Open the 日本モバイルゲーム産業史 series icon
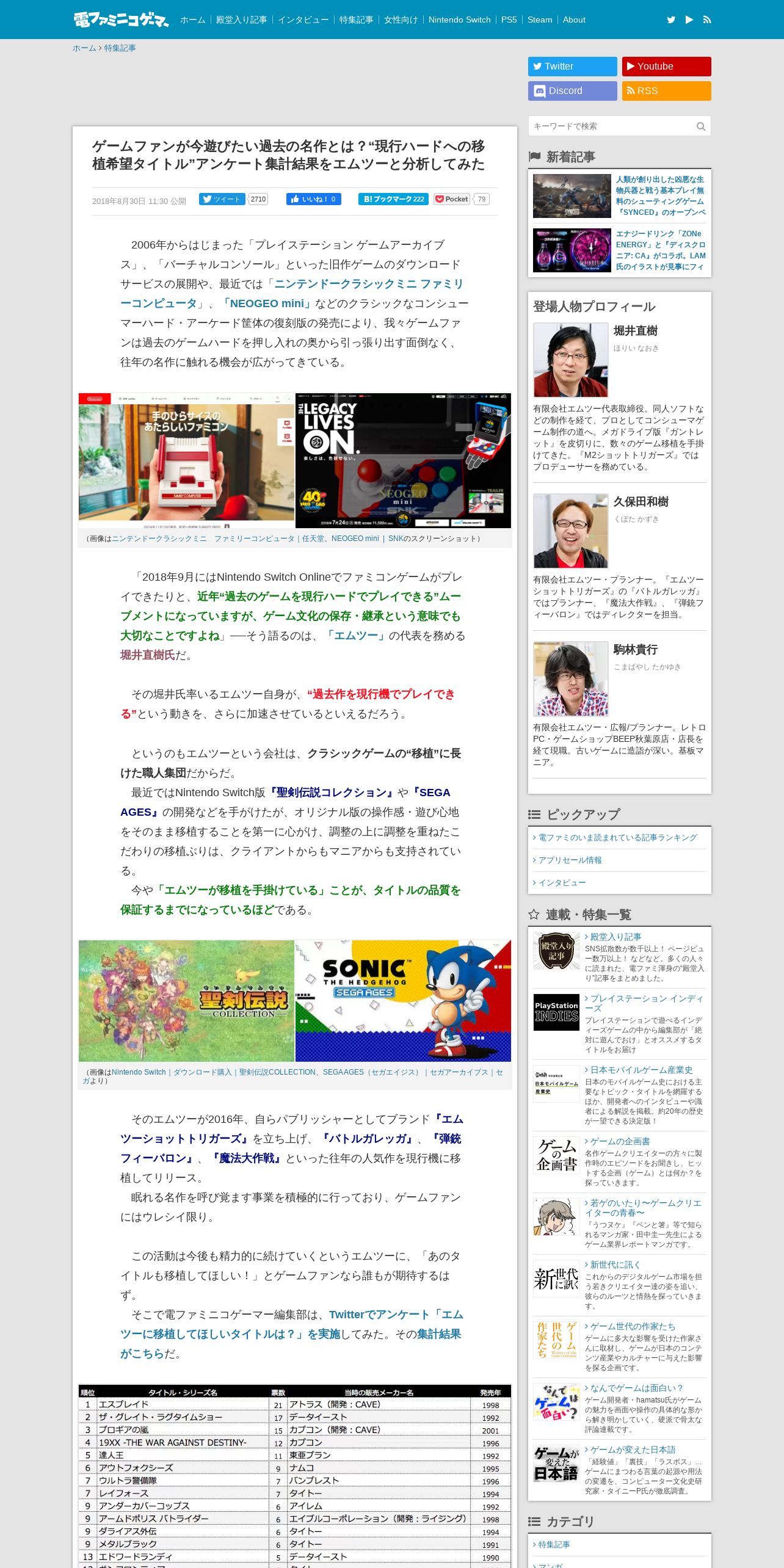Screen dimensions: 784x1568 click(556, 1084)
